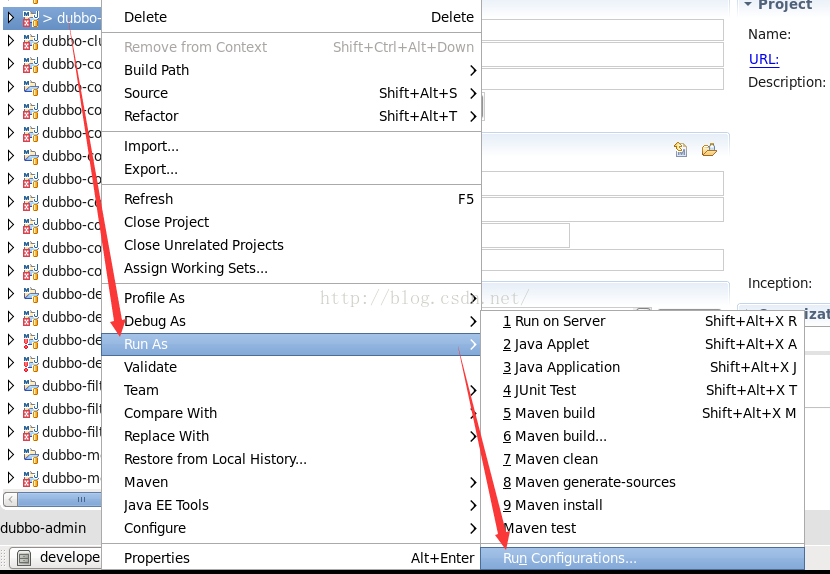Collapse the Project section triangle
Image resolution: width=830 pixels, height=574 pixels.
[747, 5]
